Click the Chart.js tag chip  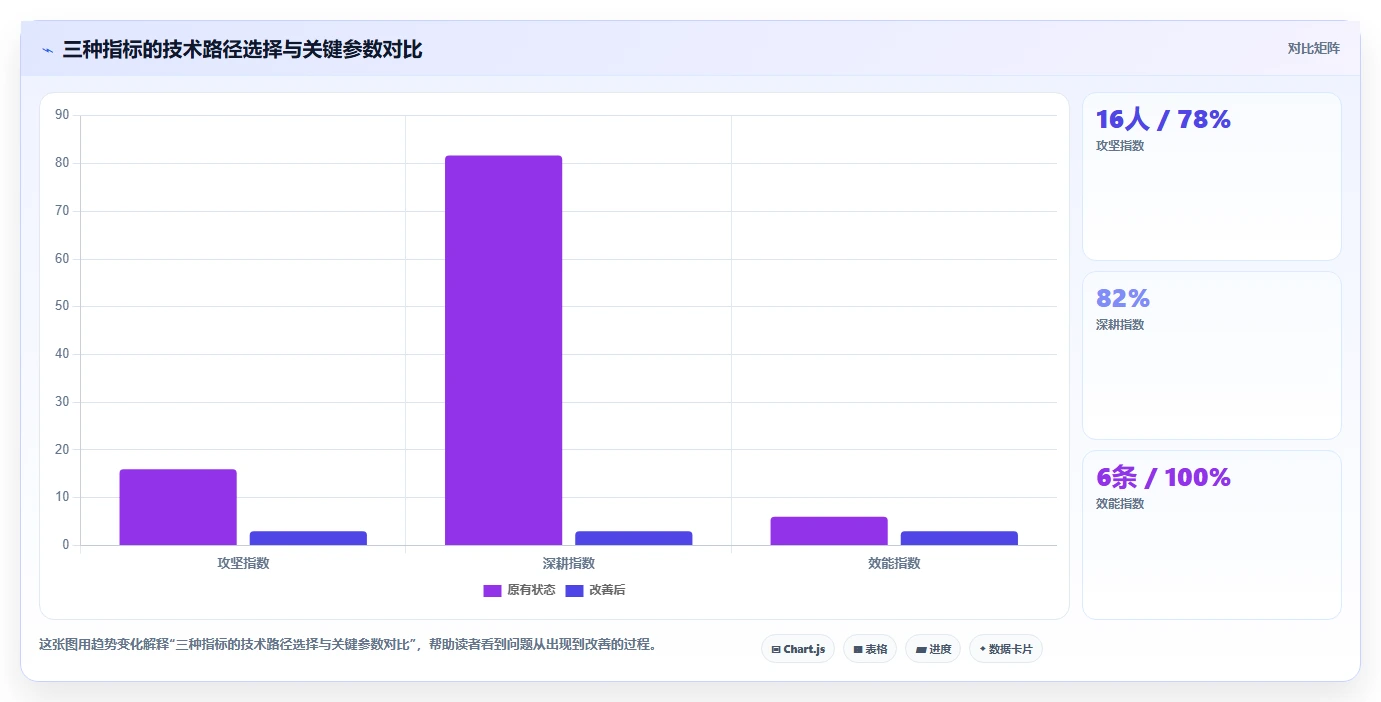click(x=798, y=649)
